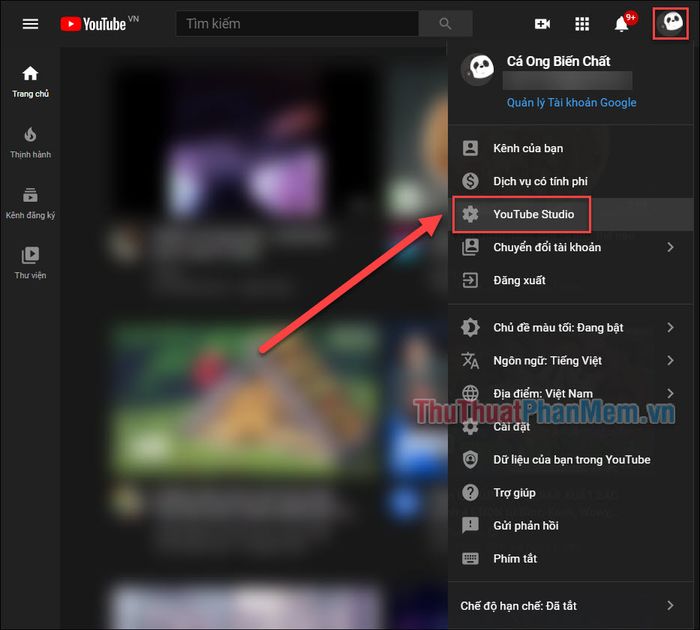Screen dimensions: 700x630
Task: Click the dark theme brightness icon
Action: (470, 327)
